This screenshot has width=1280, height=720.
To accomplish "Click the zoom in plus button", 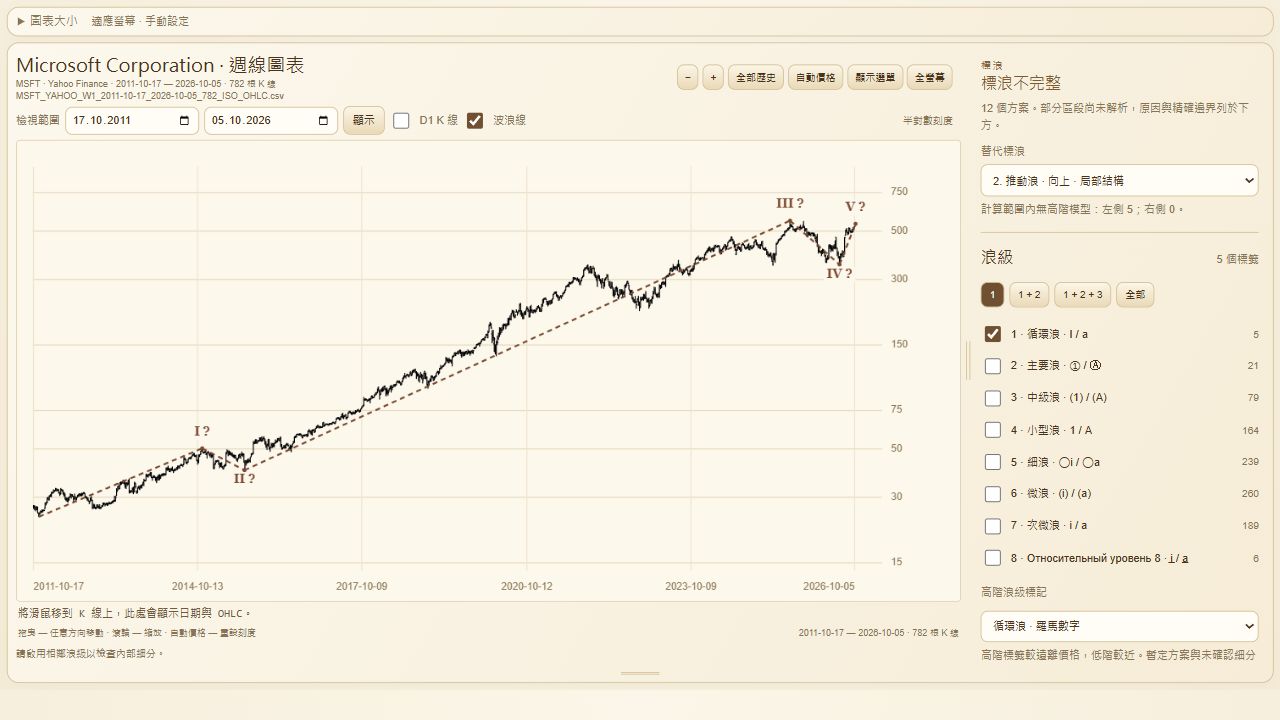I will 713,78.
